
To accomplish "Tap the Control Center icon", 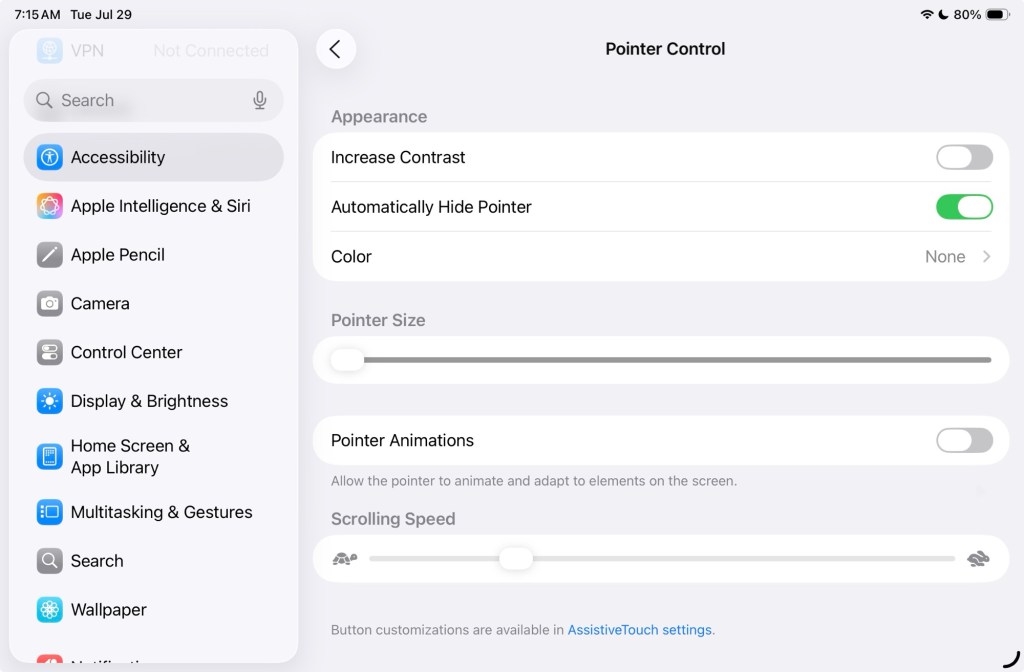I will pyautogui.click(x=50, y=352).
